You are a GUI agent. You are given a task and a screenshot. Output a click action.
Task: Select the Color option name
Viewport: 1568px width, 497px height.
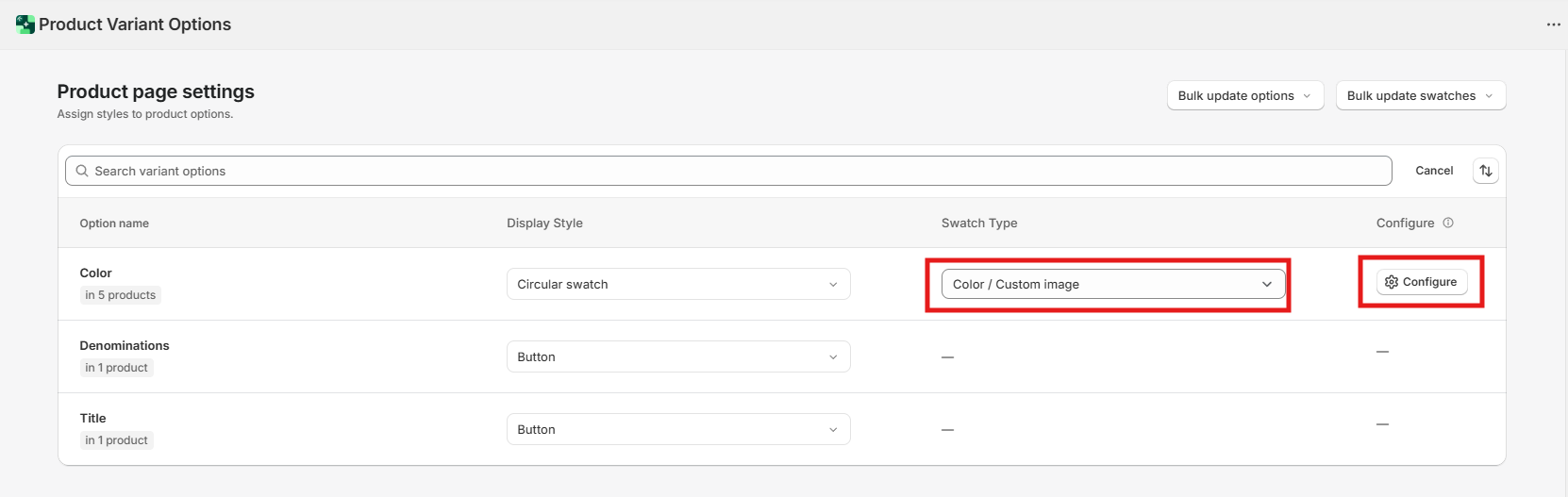click(95, 273)
